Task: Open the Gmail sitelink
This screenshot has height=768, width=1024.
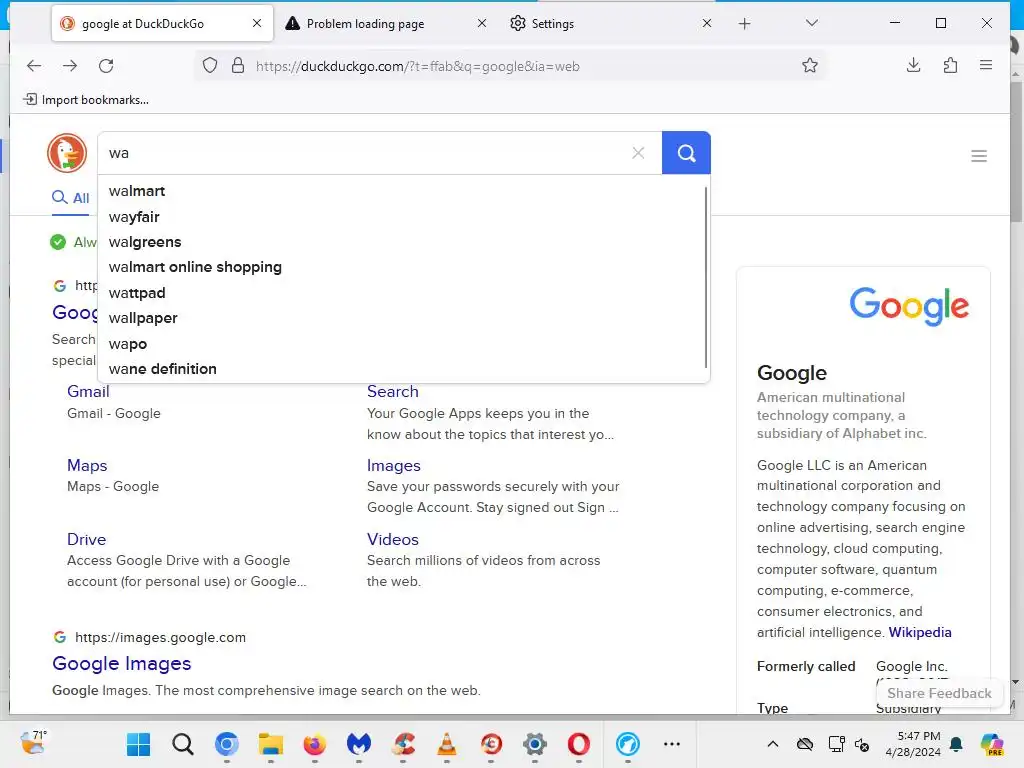Action: coord(88,392)
